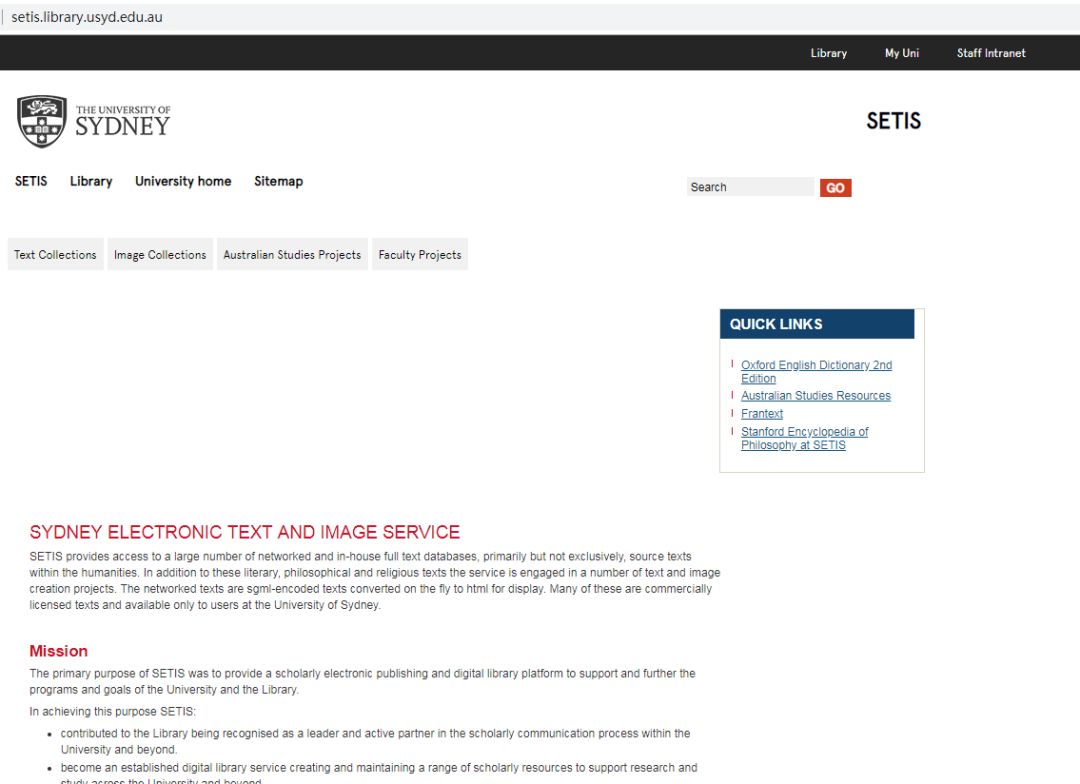Open the Sitemap page

[x=278, y=181]
